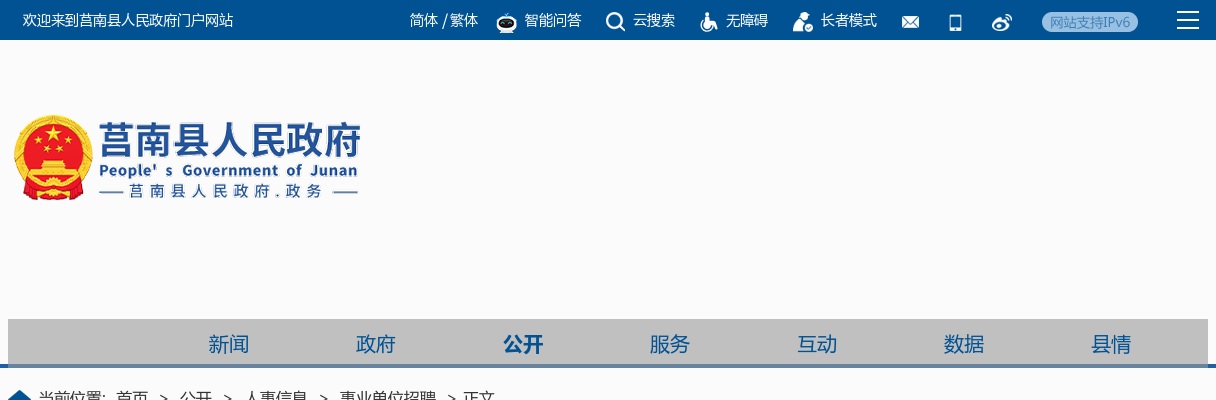Go to the 服务 navigation tab

[x=670, y=345]
